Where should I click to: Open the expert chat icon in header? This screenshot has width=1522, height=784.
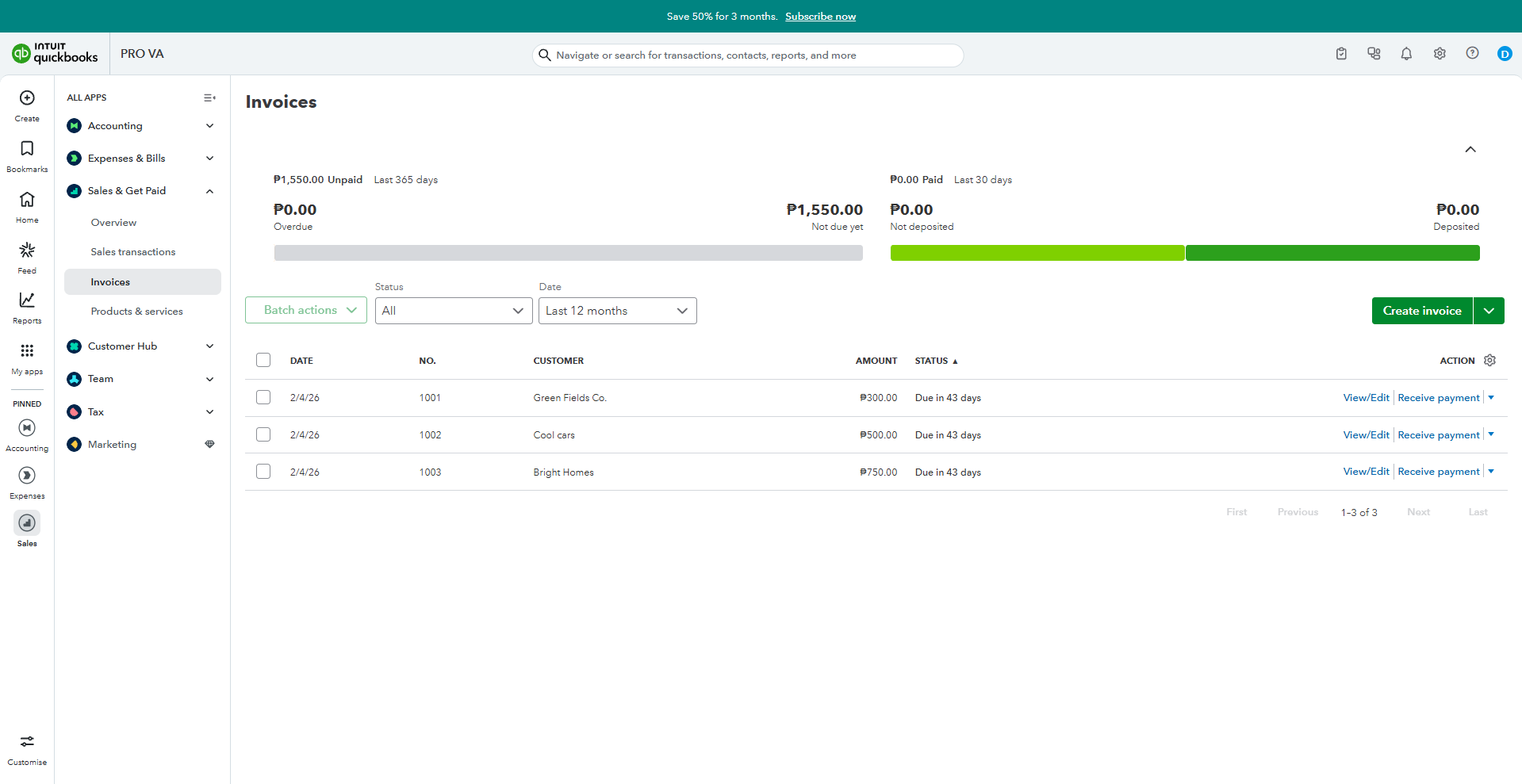1374,54
